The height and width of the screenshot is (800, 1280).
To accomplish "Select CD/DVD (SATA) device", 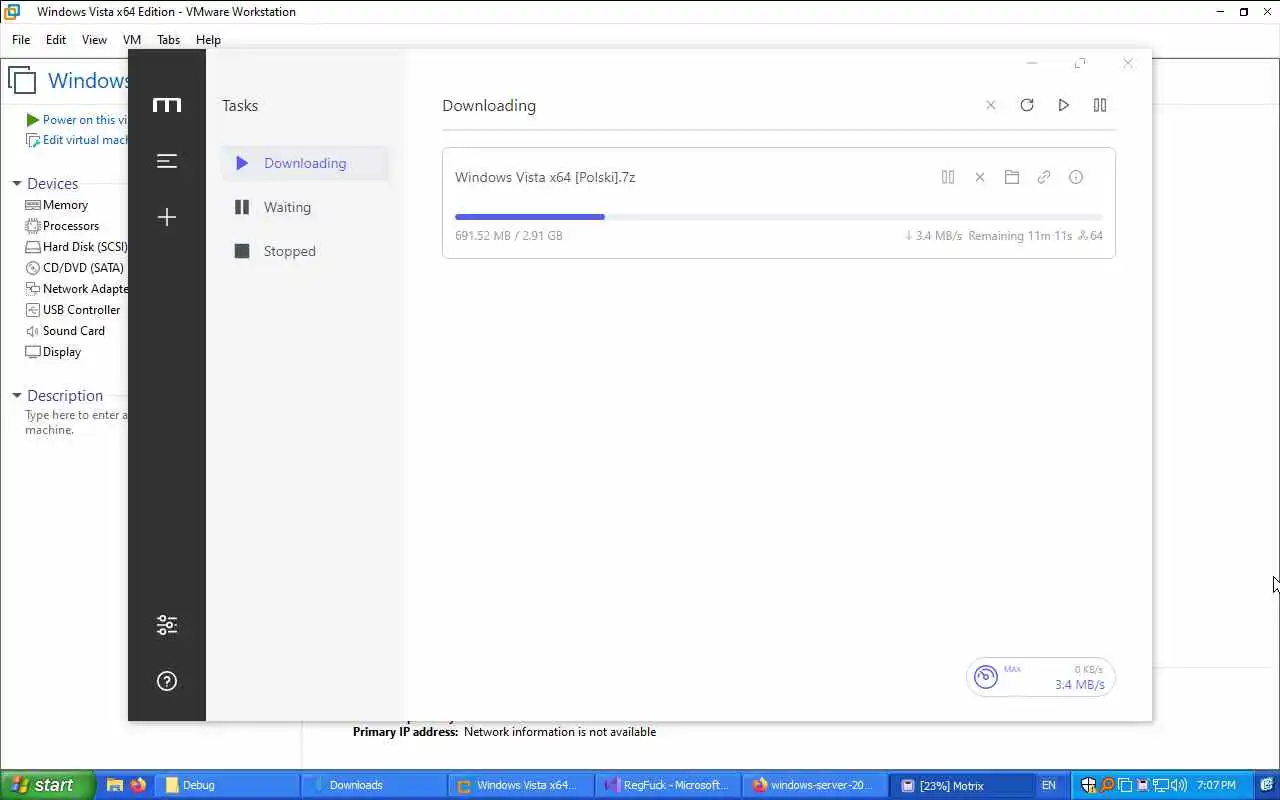I will [75, 268].
